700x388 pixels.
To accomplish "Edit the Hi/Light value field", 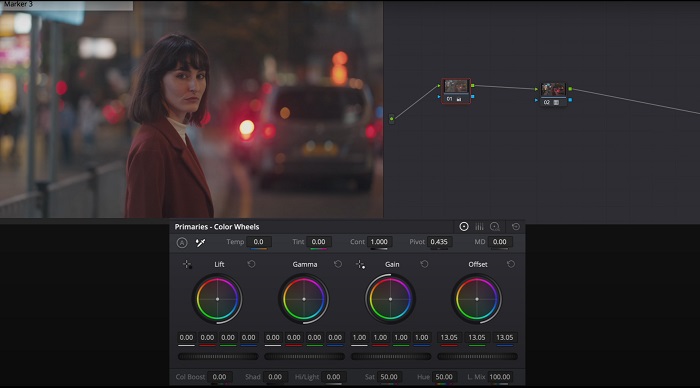I will tap(333, 377).
